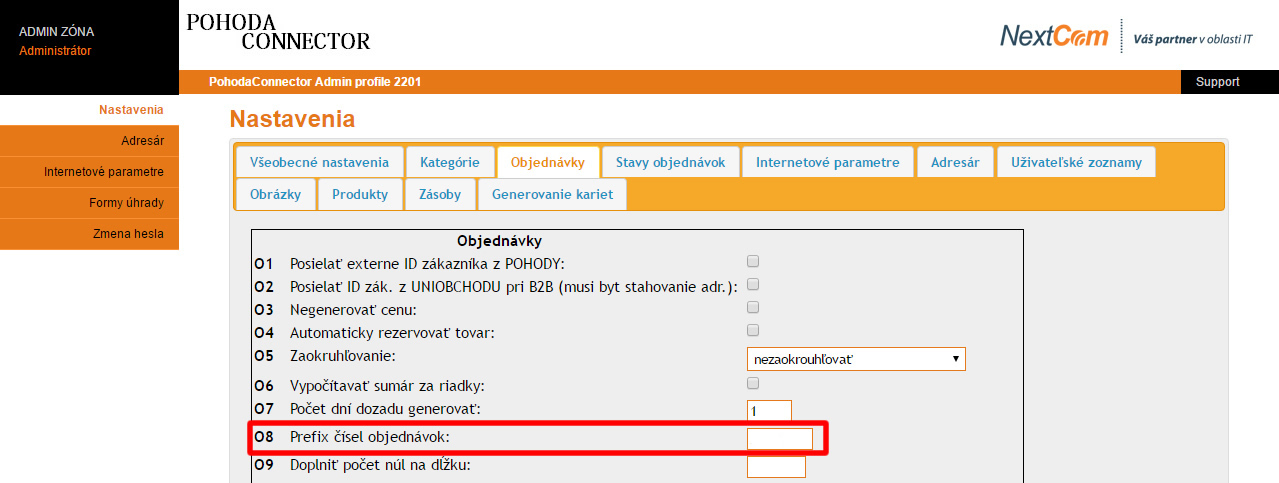Click the O7 Počet dní dozadu field
The width and height of the screenshot is (1279, 483).
tap(769, 411)
